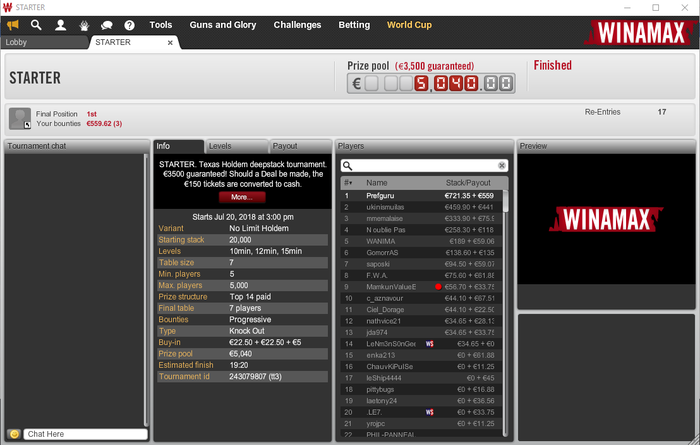Click the Your bounties value €559.62 (3)
700x445 pixels.
[104, 124]
